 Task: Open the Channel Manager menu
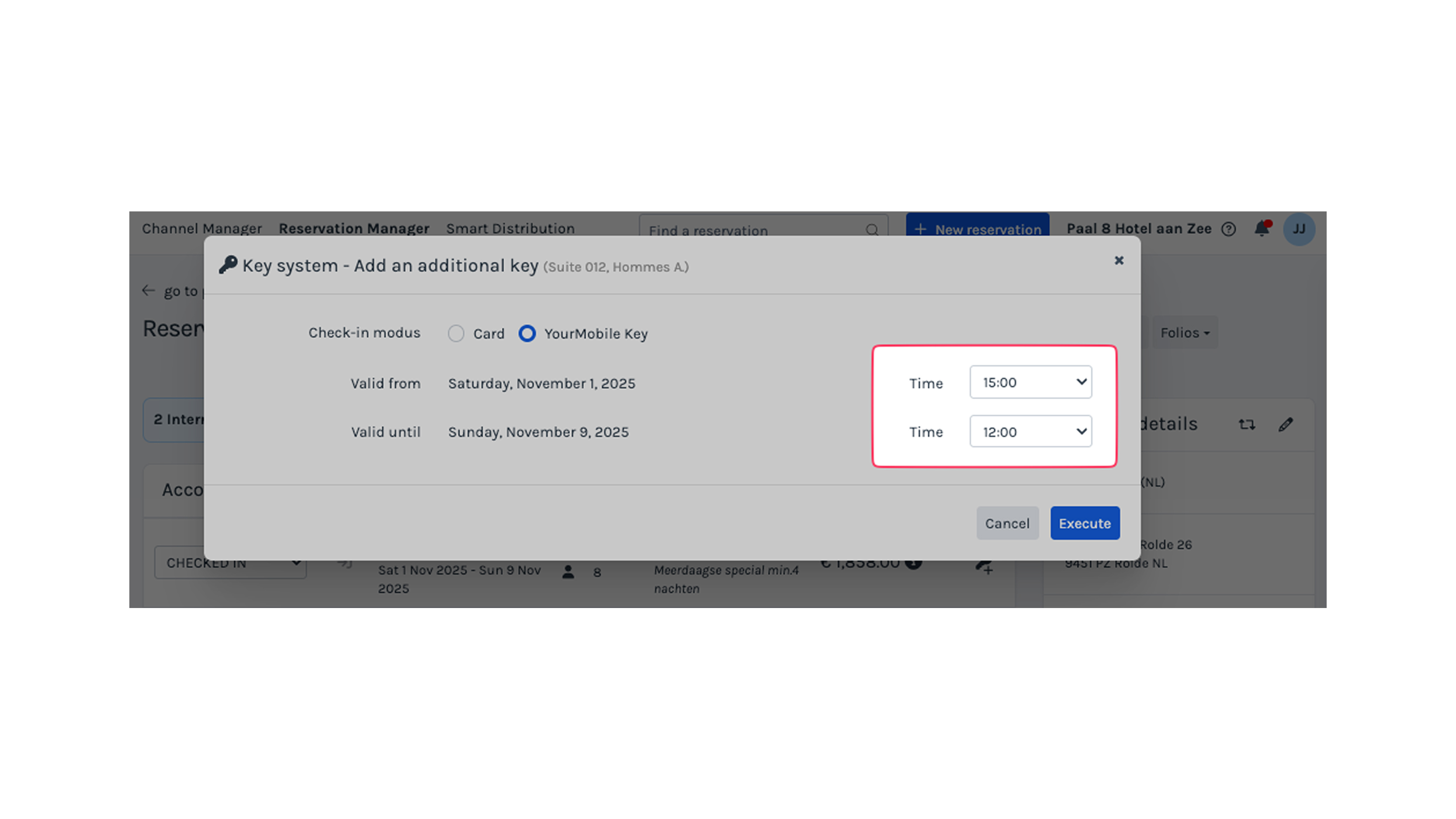(202, 229)
